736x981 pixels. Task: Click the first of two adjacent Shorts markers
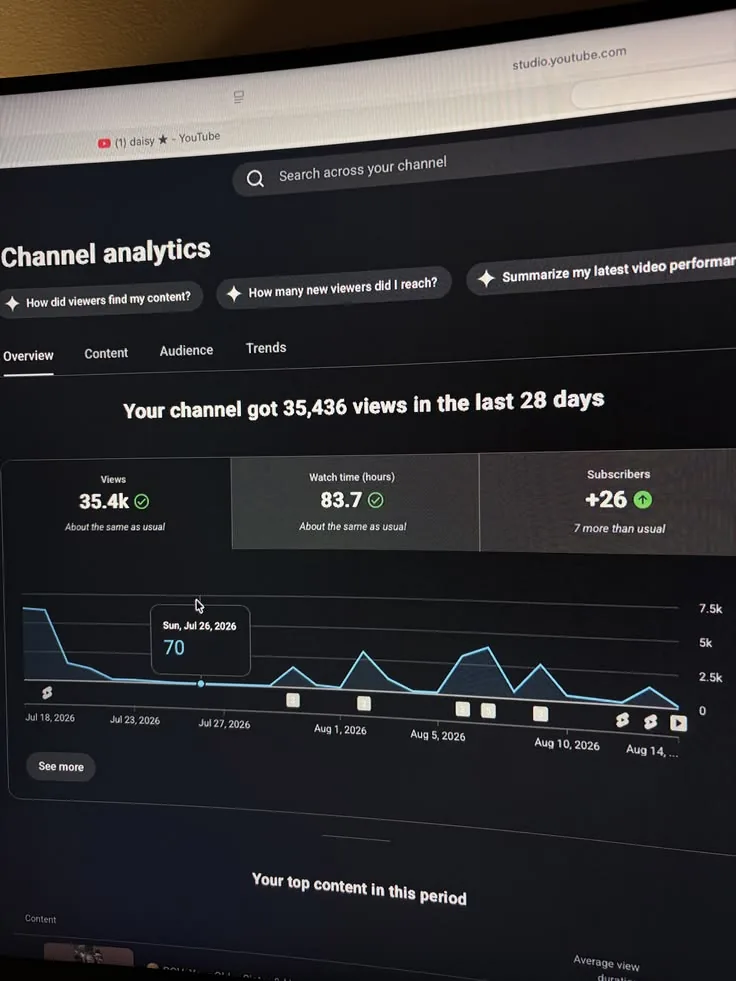(622, 720)
